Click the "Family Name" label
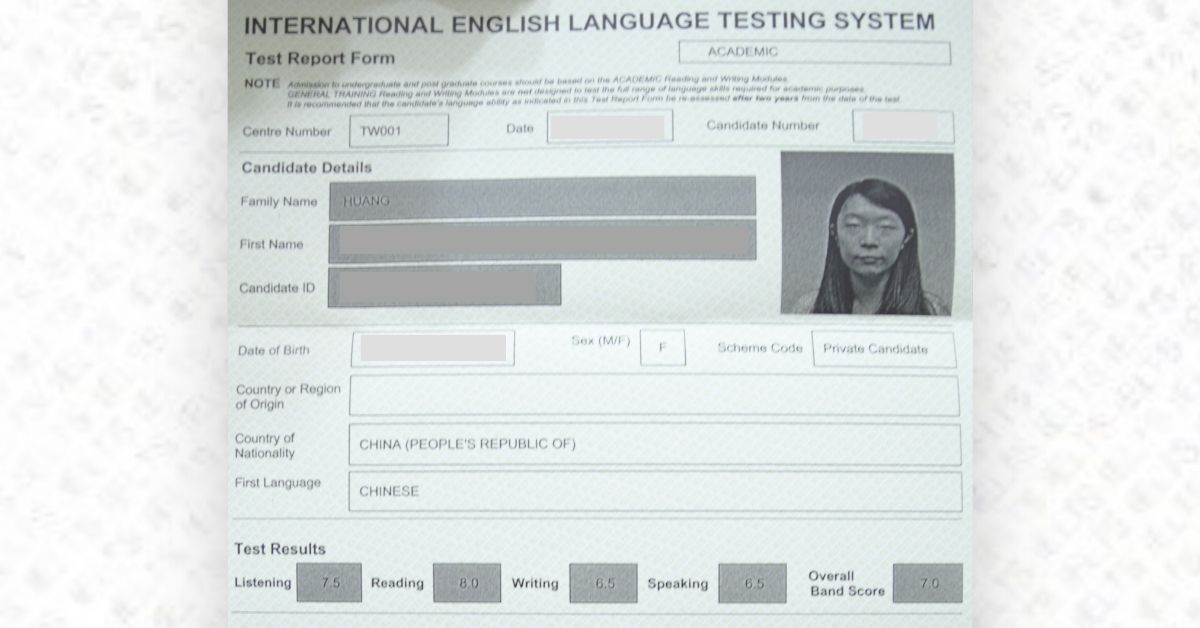The image size is (1200, 628). (x=279, y=201)
